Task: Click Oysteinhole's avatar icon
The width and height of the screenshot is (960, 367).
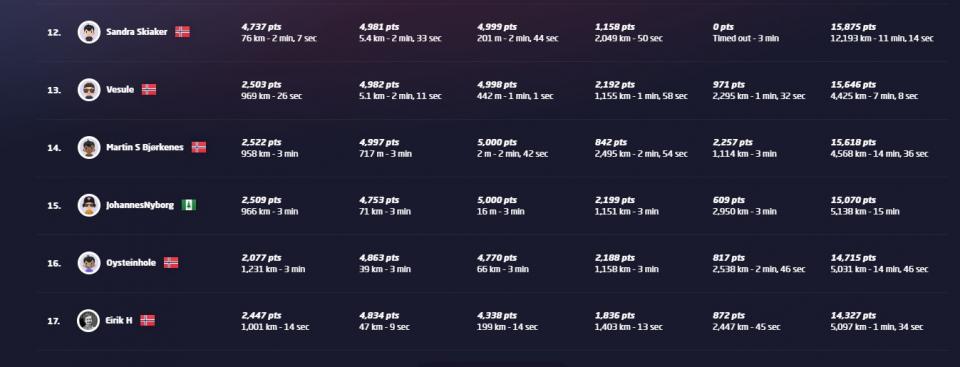Action: pos(89,263)
